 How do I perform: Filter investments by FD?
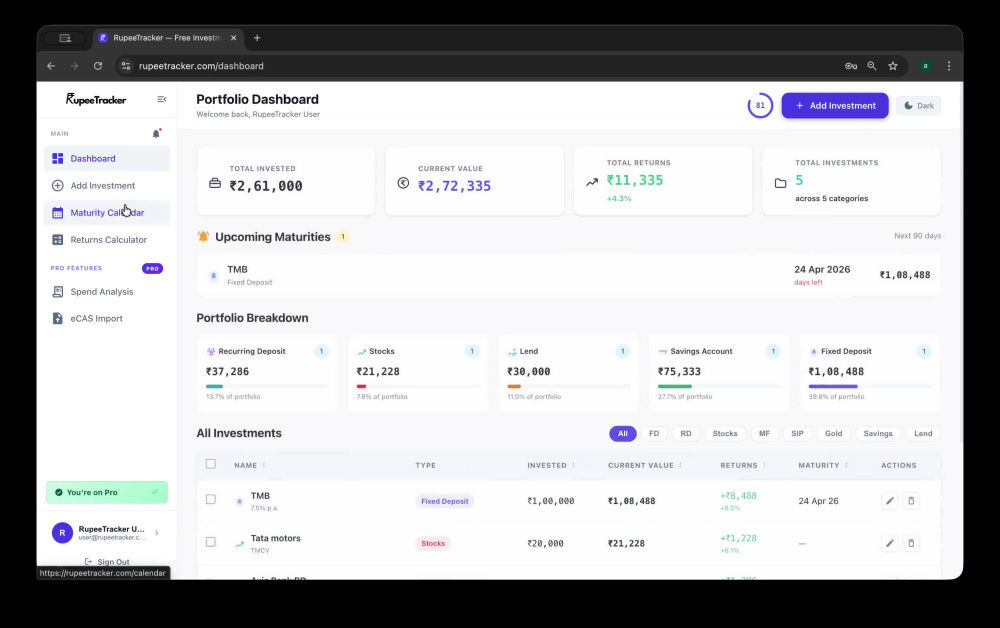click(x=654, y=434)
